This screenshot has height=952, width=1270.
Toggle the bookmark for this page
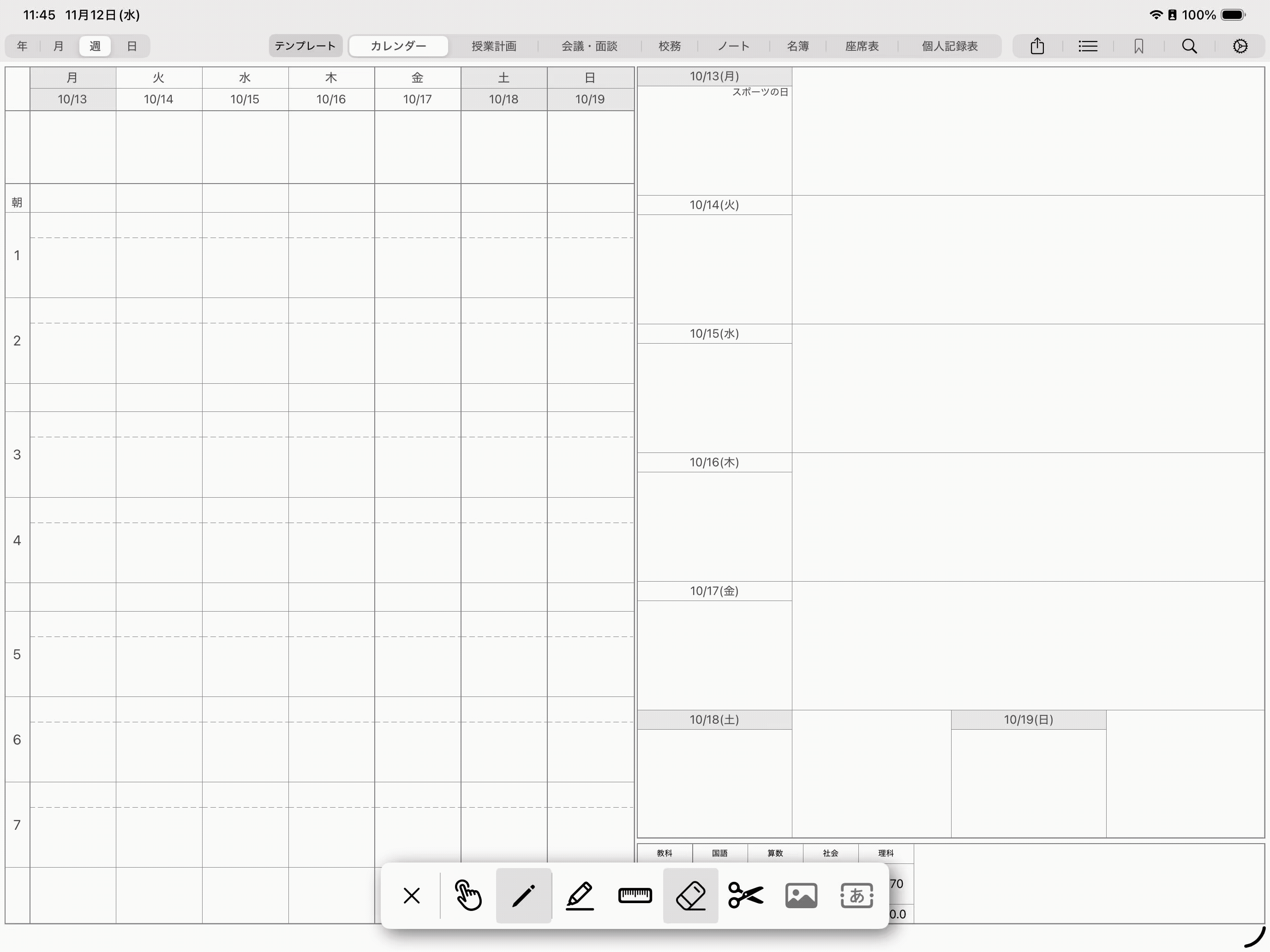coord(1138,46)
